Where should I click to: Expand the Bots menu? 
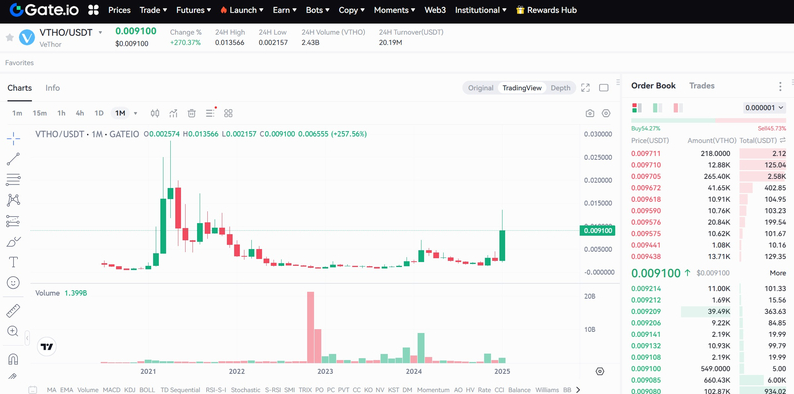(x=317, y=10)
